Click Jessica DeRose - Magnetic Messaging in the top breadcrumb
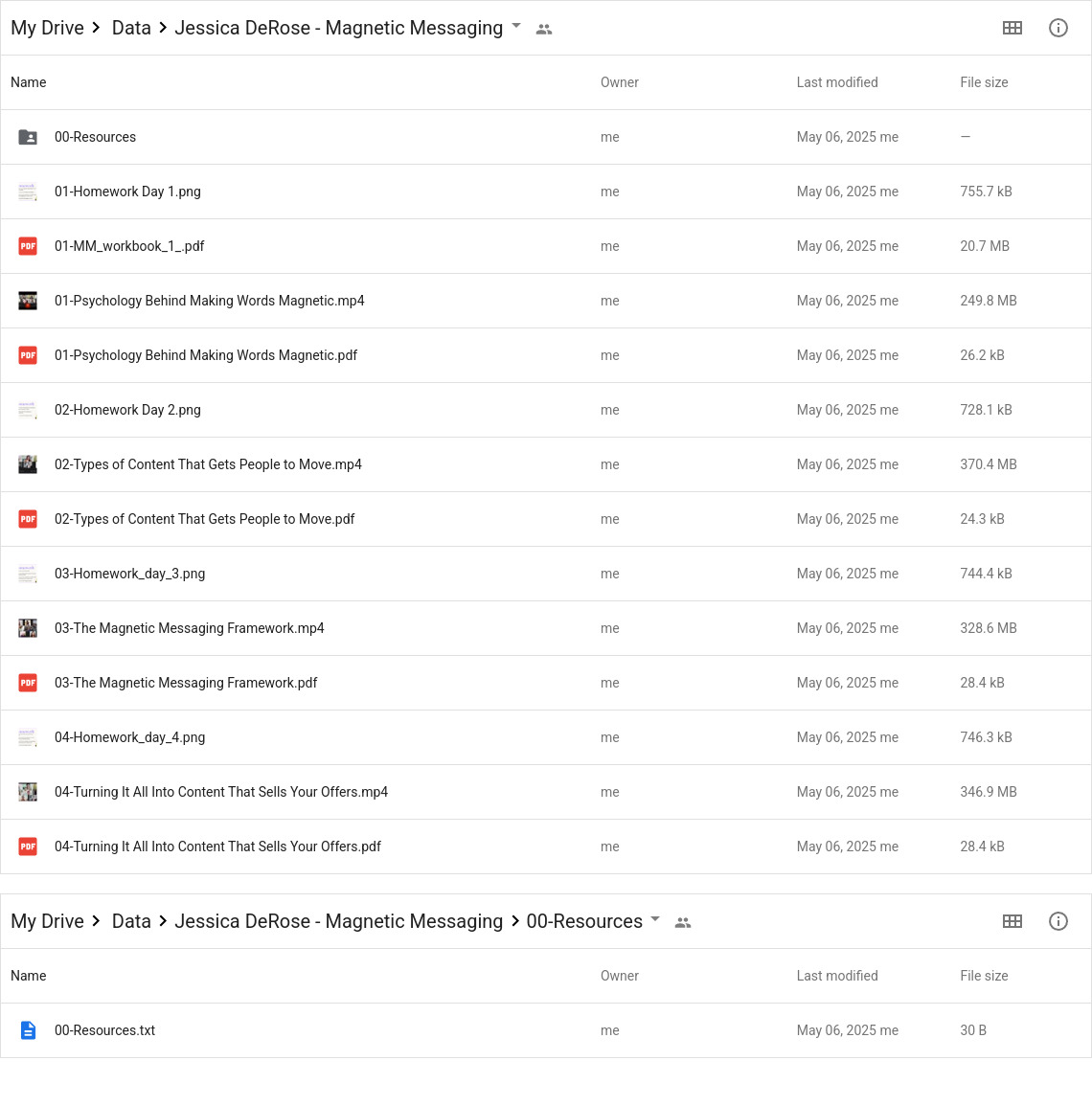1092x1106 pixels. [338, 28]
